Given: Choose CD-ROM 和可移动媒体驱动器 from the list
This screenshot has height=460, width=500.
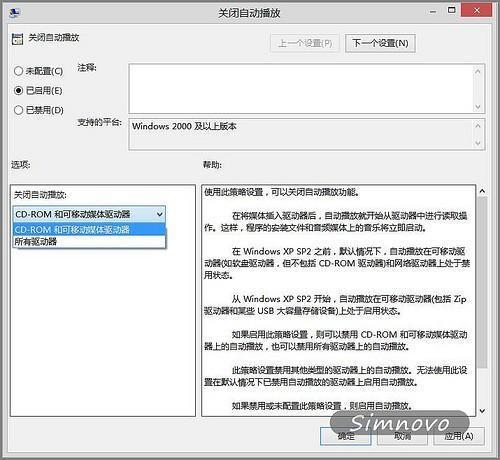Looking at the screenshot, I should (89, 229).
